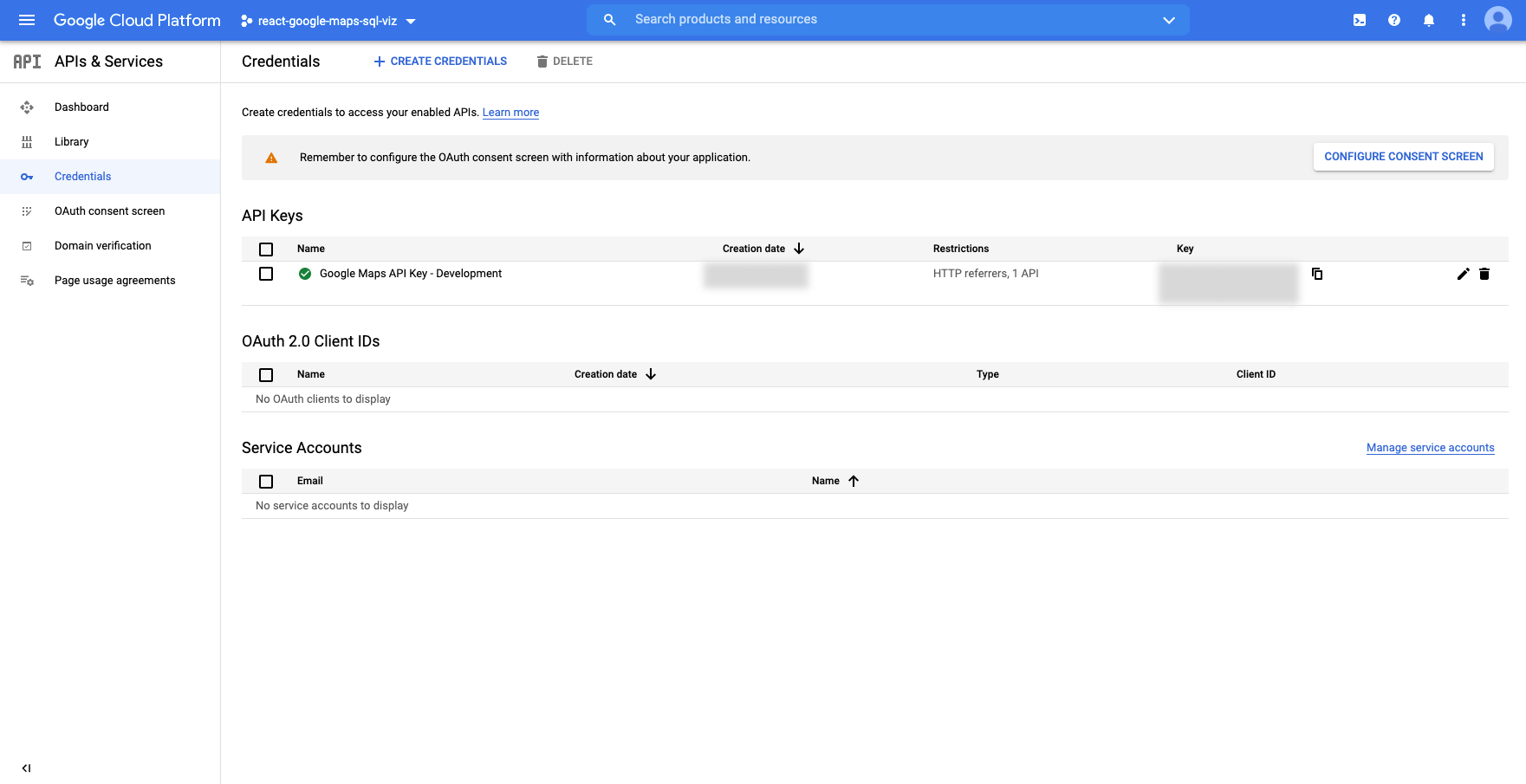Select Credentials in sidebar
Screen dimensions: 1526x784
(x=82, y=177)
